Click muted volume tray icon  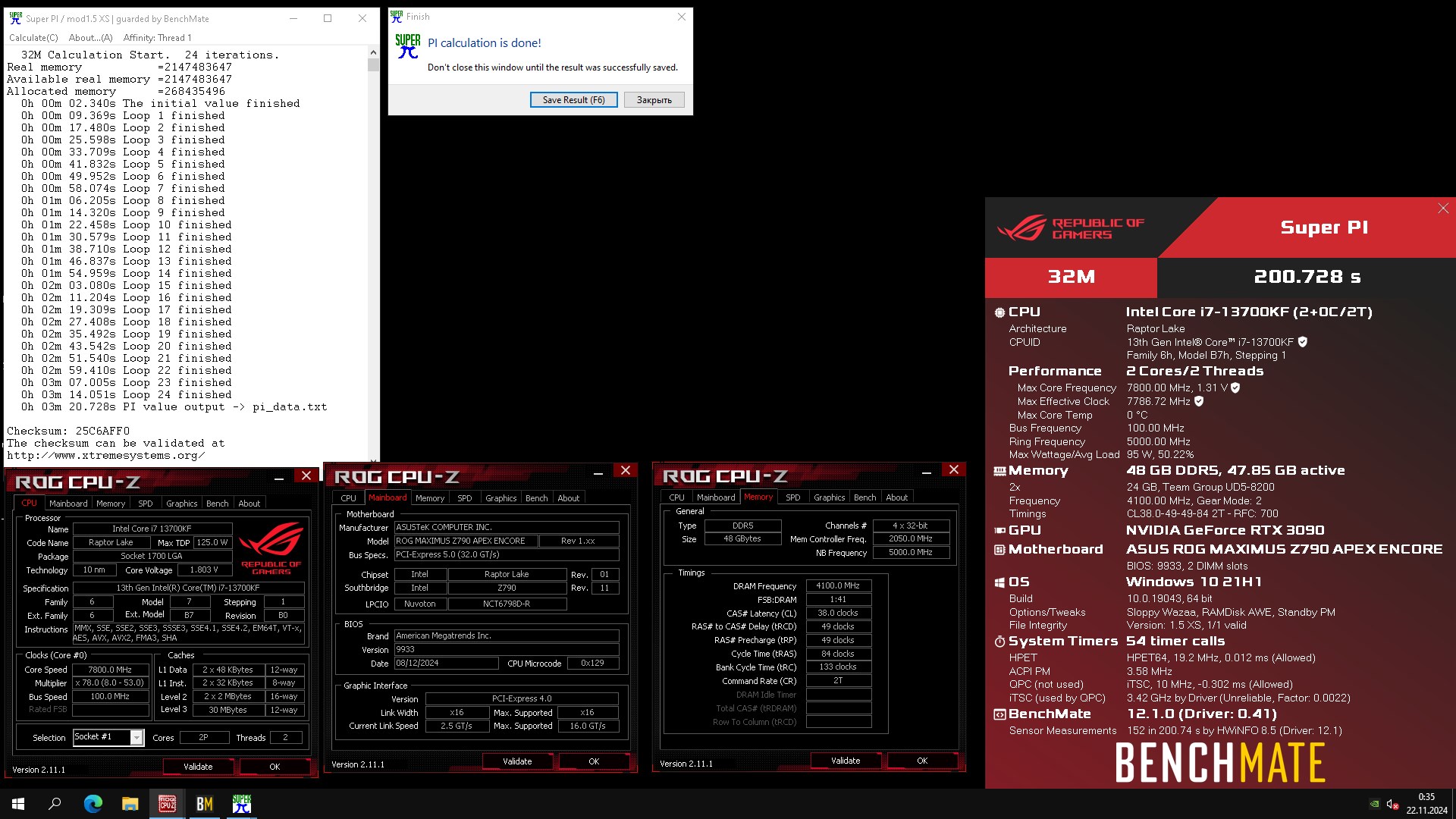coord(1392,804)
